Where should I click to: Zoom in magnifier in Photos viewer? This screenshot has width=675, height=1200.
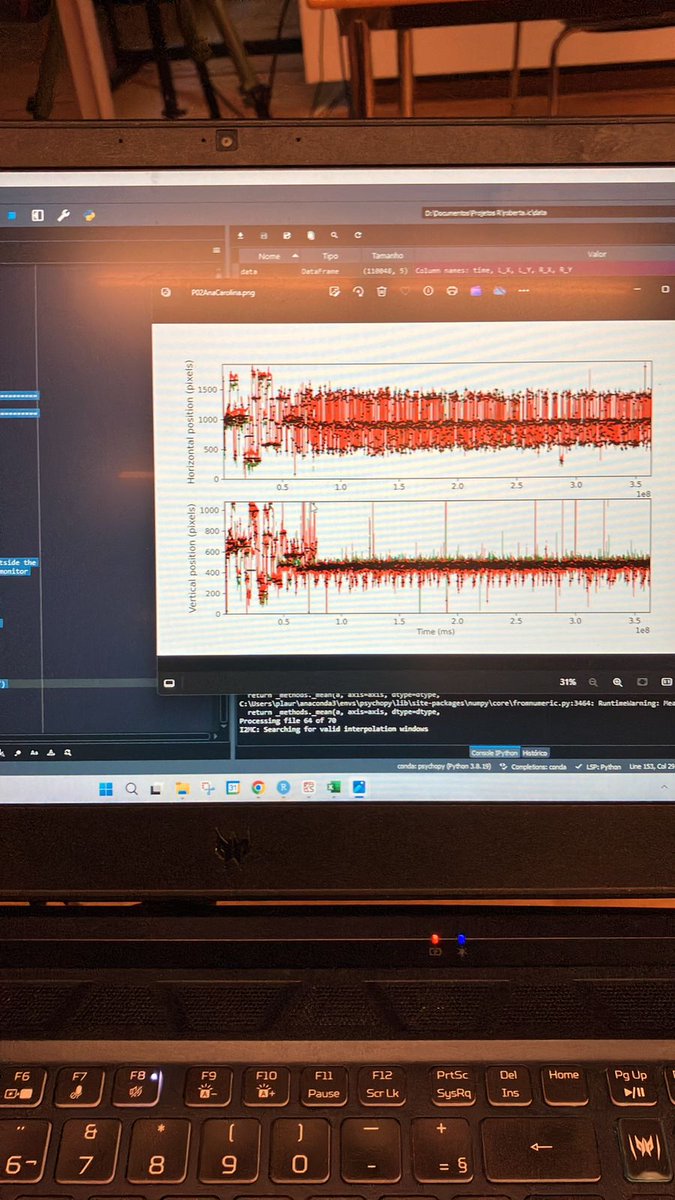pos(617,682)
